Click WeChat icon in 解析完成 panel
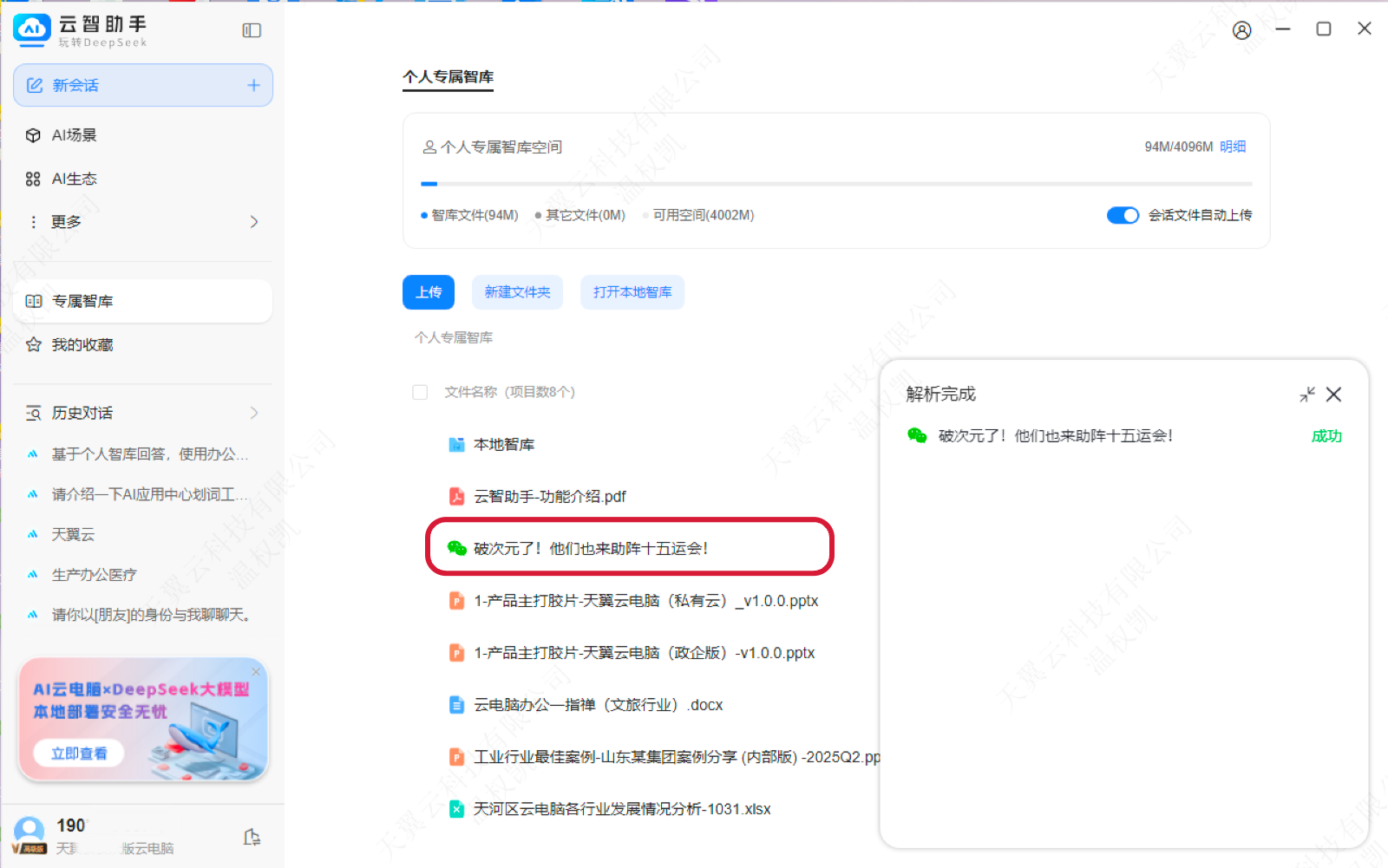Viewport: 1388px width, 868px height. 917,435
